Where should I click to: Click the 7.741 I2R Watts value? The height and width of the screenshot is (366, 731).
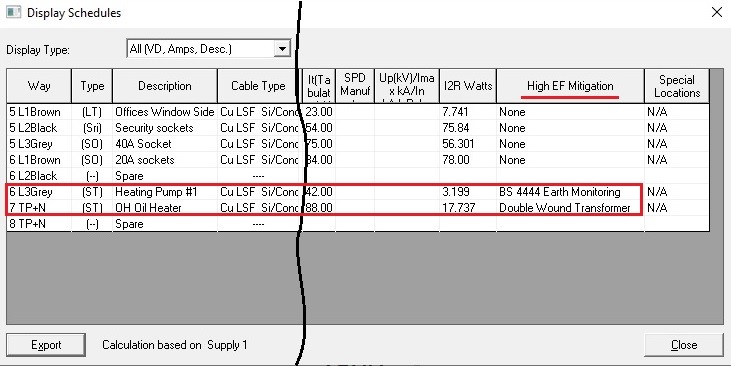(468, 112)
